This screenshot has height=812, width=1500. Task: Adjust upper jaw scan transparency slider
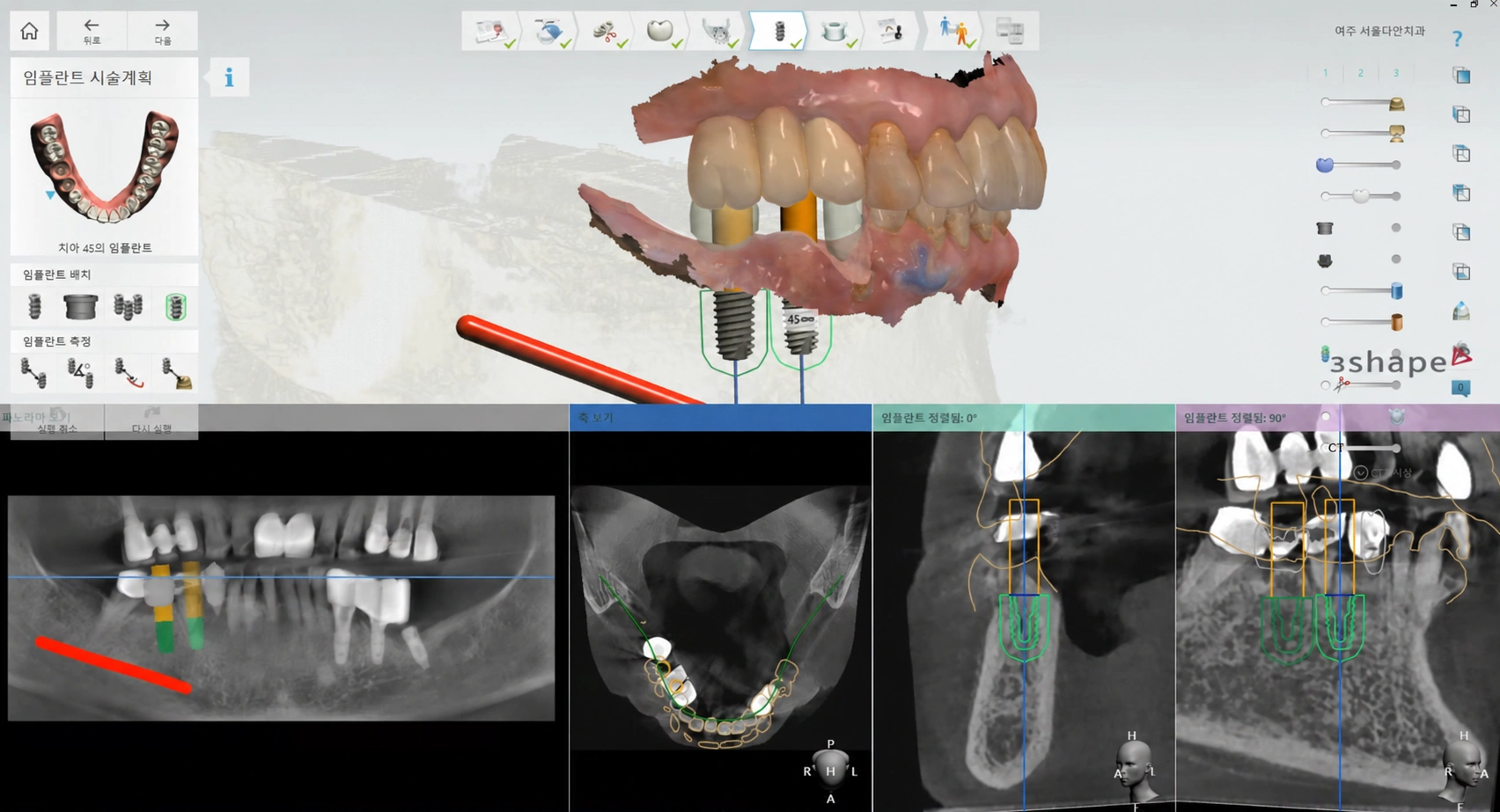point(1361,102)
